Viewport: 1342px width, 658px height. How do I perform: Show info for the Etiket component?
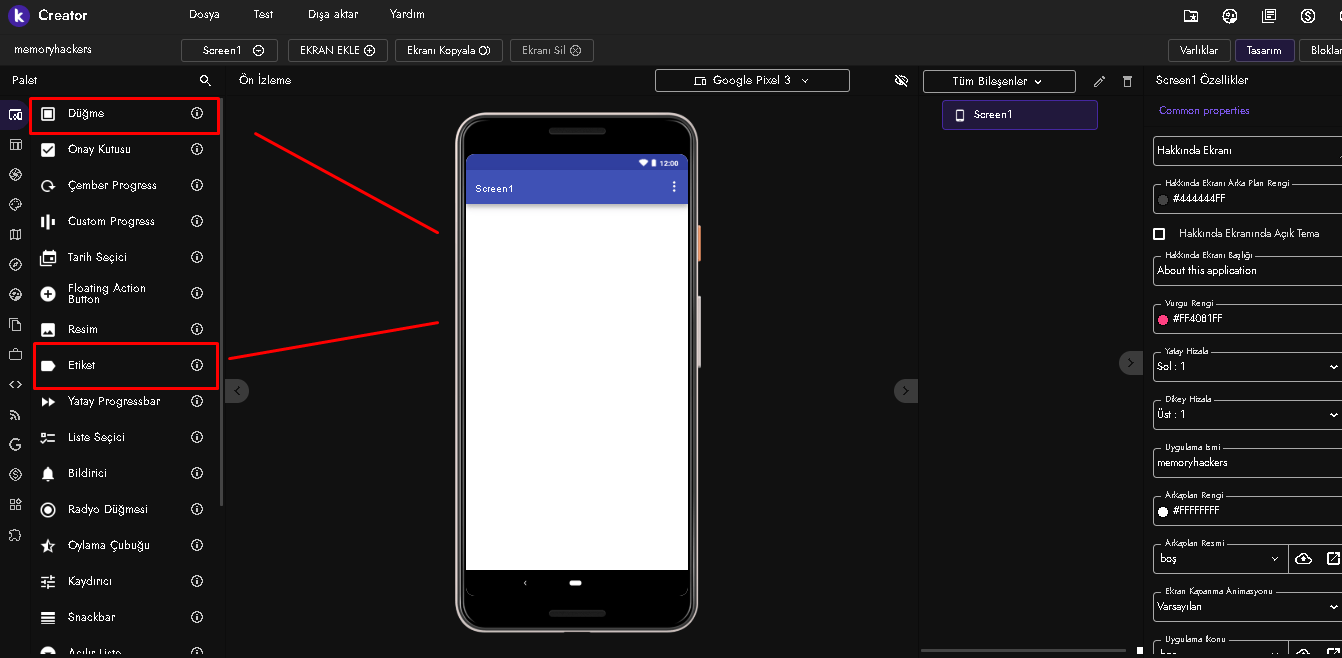pos(197,365)
